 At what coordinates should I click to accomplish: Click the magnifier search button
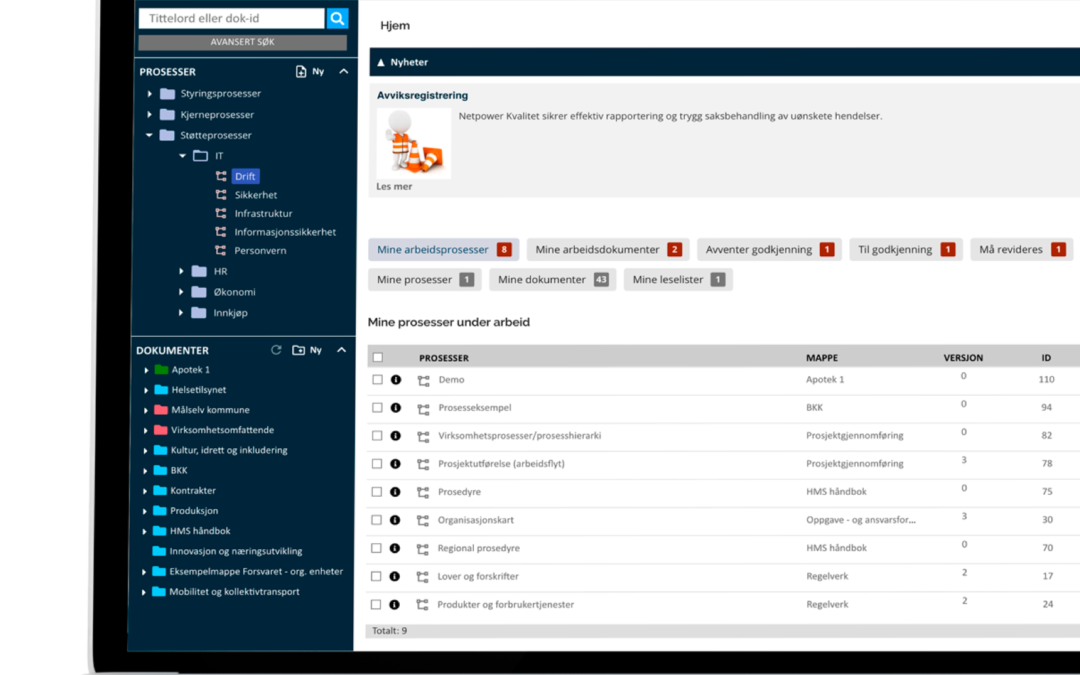coord(337,18)
